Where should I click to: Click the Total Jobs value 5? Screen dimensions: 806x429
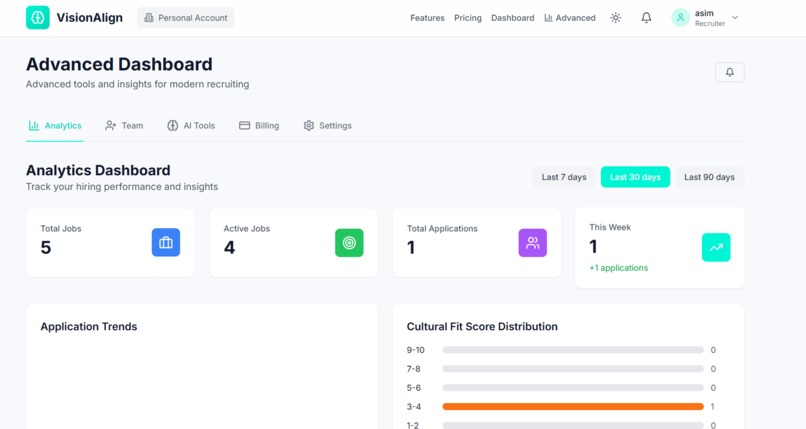point(46,248)
